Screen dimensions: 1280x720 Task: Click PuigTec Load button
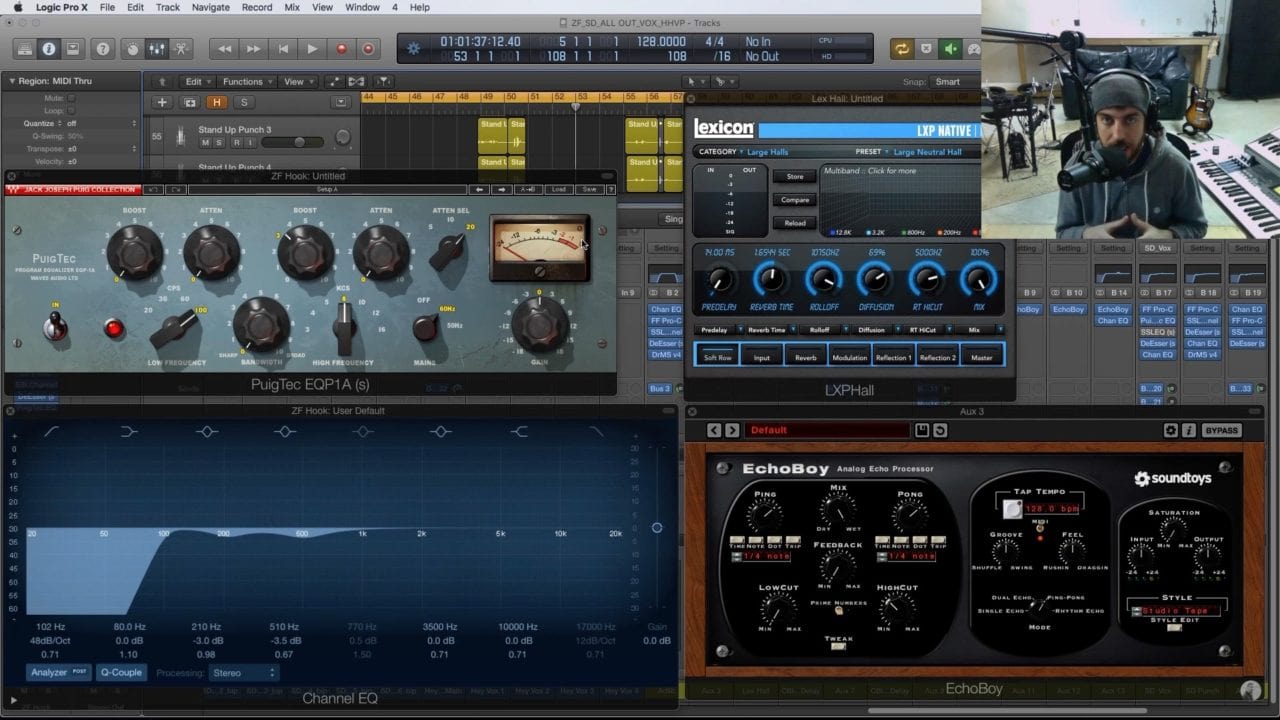pyautogui.click(x=558, y=189)
